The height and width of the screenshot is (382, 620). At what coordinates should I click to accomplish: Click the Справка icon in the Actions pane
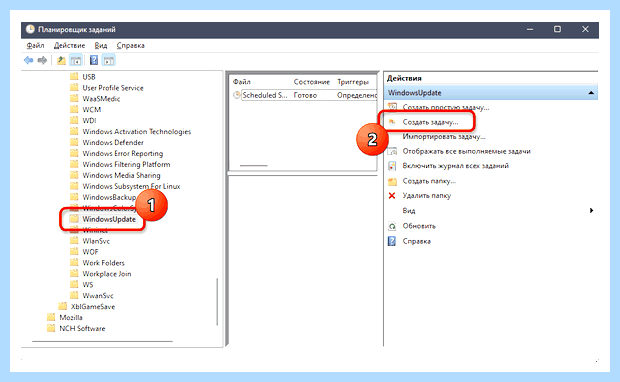pyautogui.click(x=392, y=241)
